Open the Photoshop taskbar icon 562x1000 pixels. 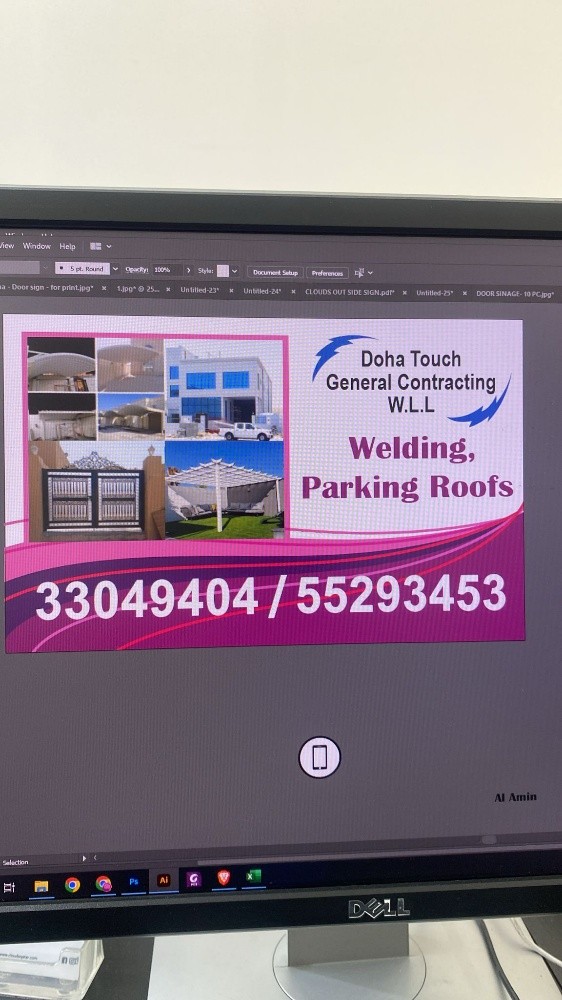[134, 882]
